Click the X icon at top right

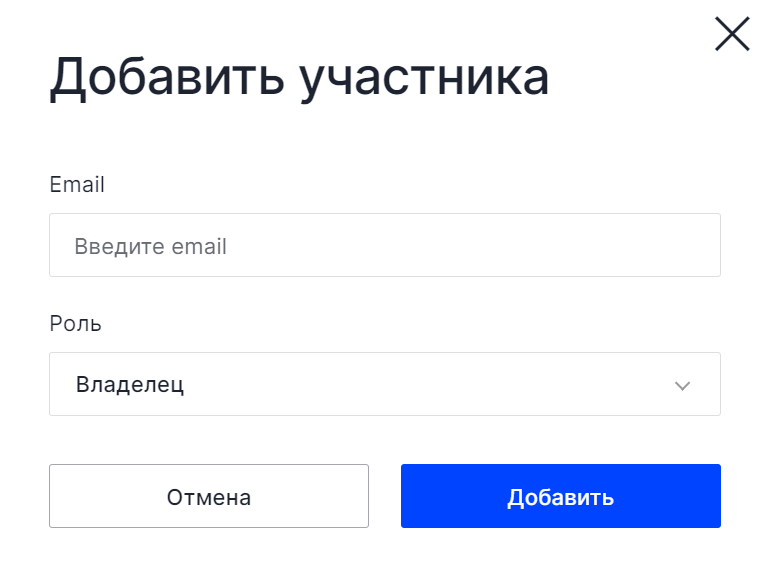[x=732, y=34]
